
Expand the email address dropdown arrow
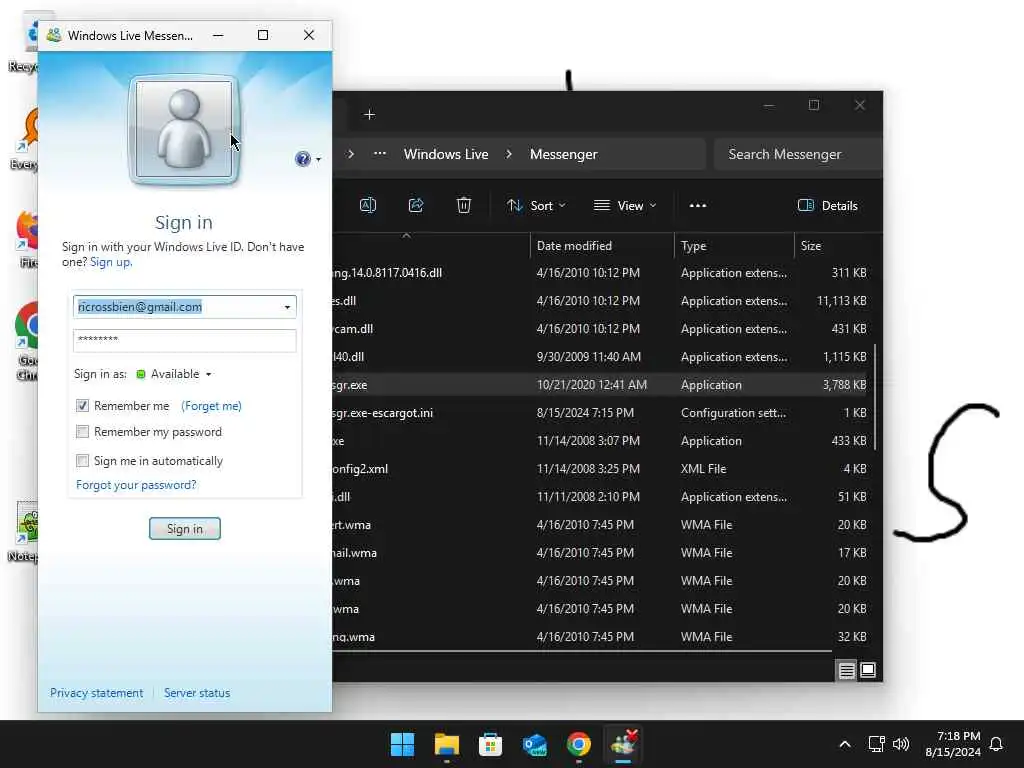point(287,307)
